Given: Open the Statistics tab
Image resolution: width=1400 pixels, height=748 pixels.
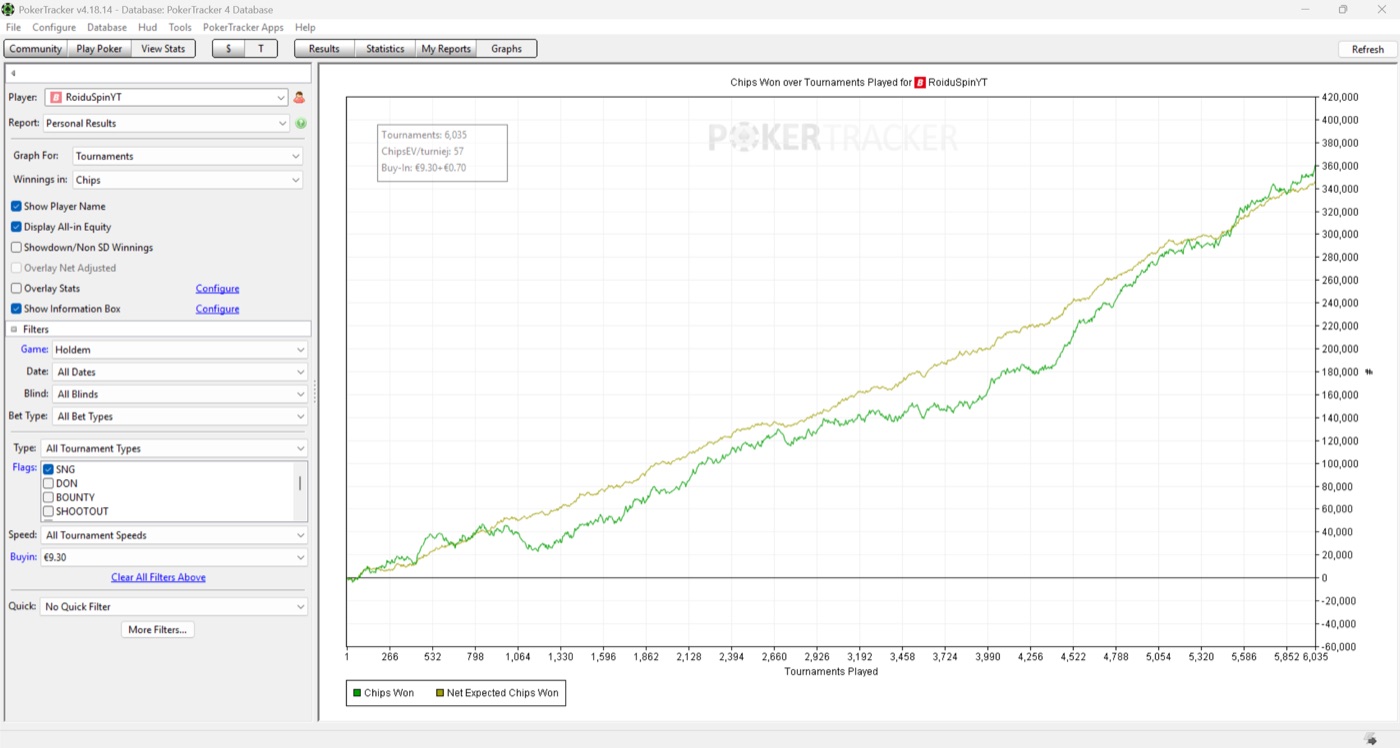Looking at the screenshot, I should click(385, 48).
